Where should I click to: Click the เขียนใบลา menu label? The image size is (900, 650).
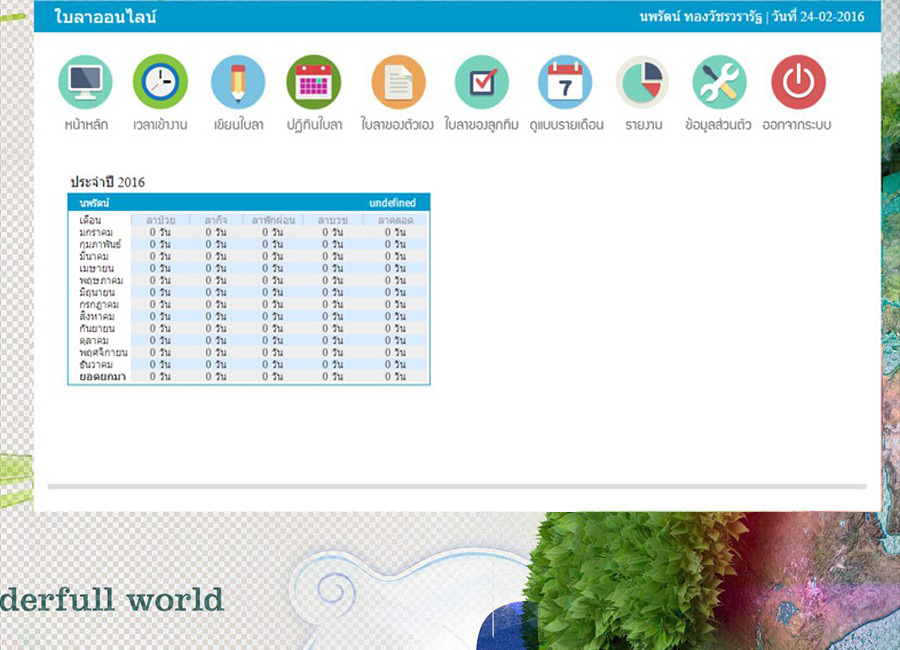pyautogui.click(x=239, y=125)
